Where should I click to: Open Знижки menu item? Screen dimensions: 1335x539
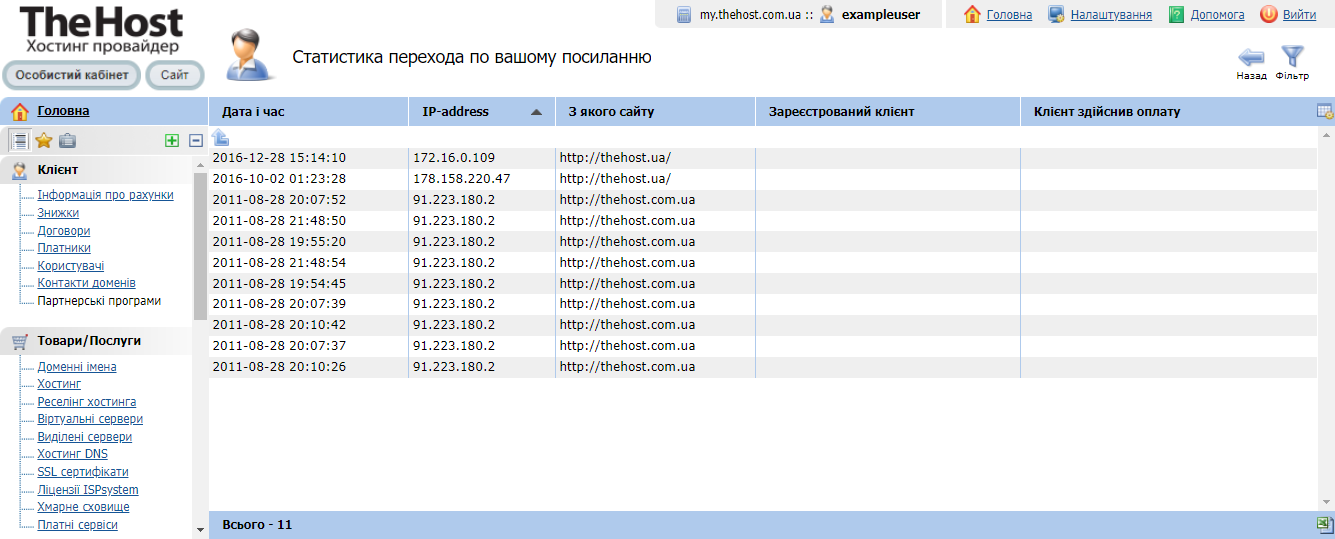coord(58,213)
